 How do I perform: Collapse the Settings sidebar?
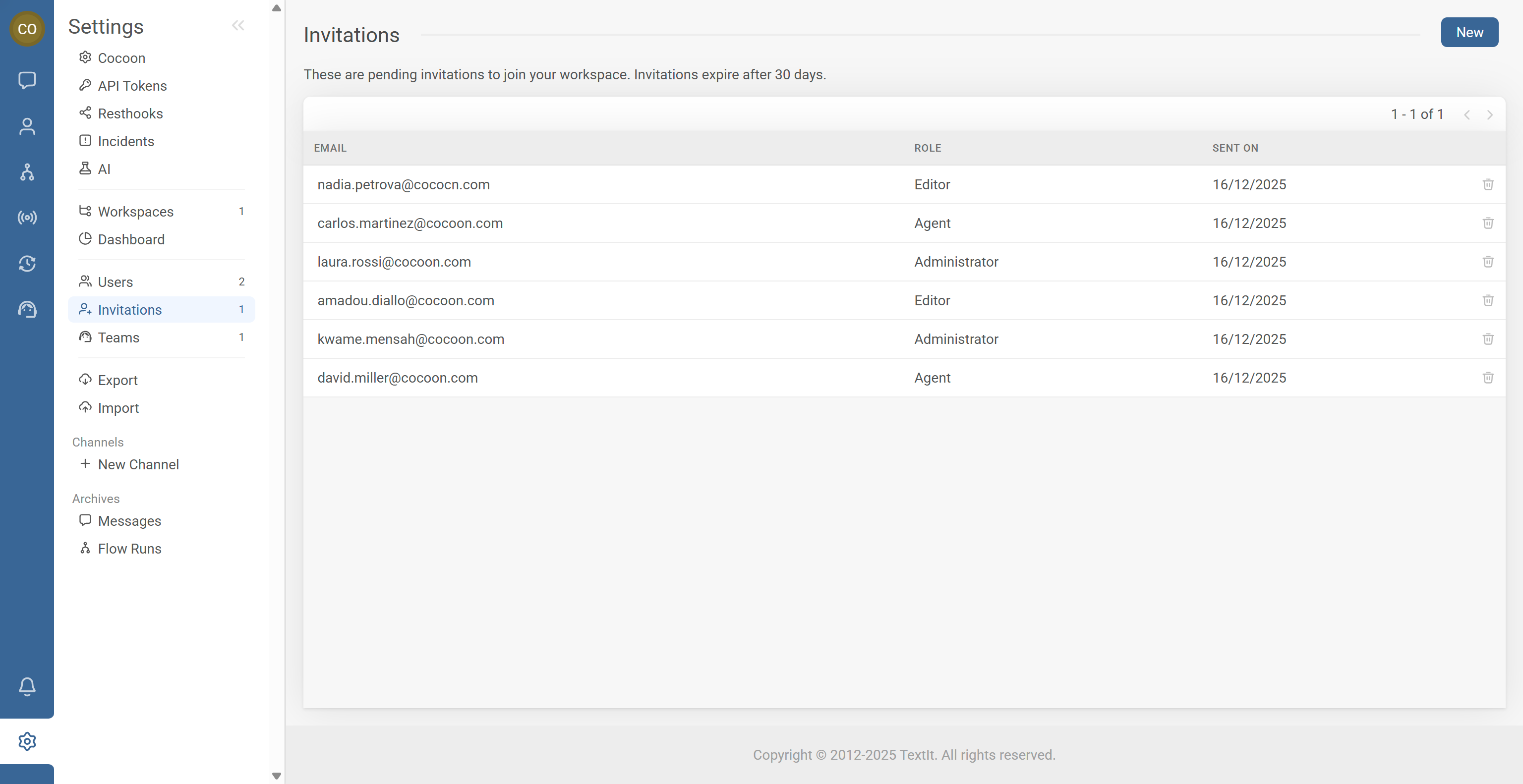pyautogui.click(x=238, y=25)
